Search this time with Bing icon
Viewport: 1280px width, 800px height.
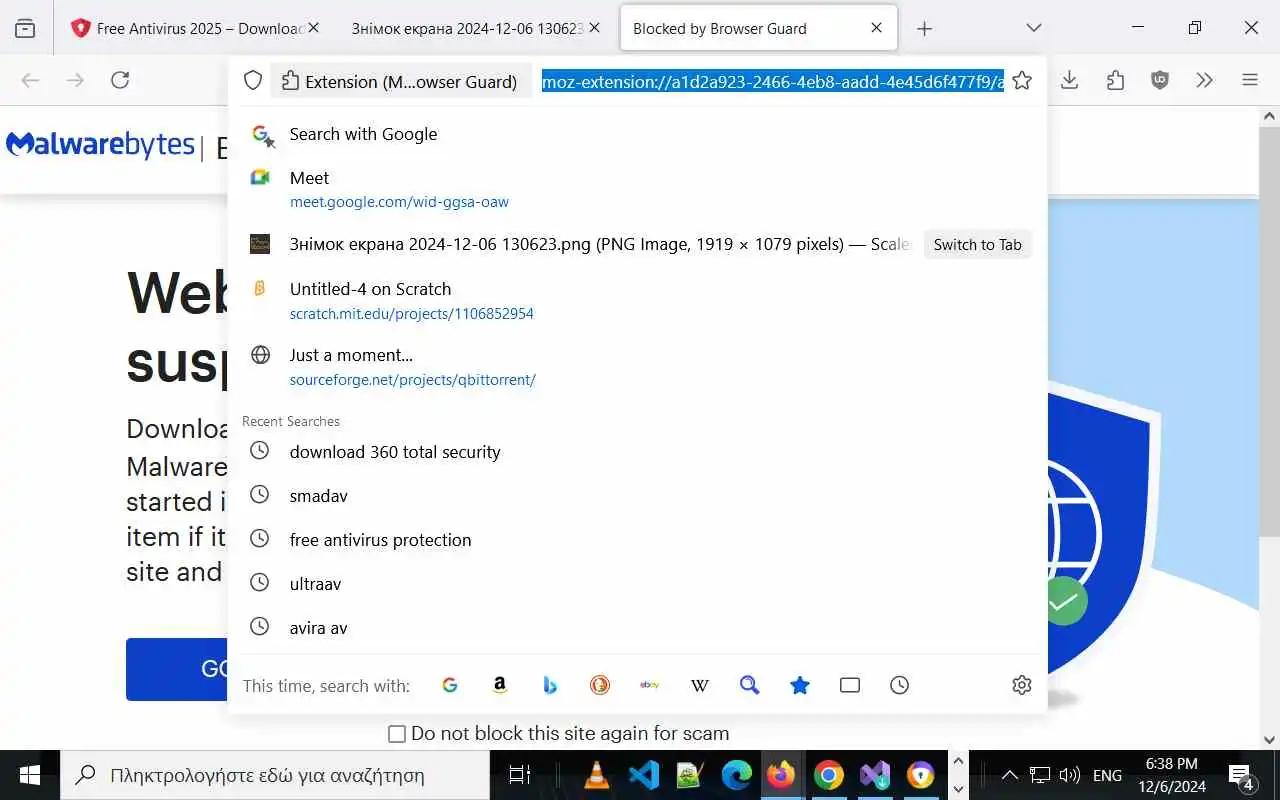(x=550, y=685)
